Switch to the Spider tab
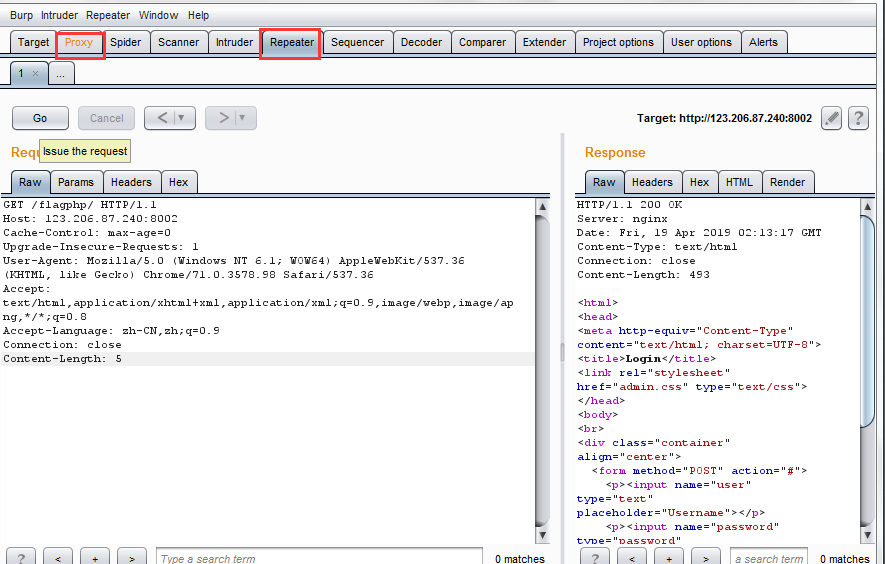 (125, 42)
